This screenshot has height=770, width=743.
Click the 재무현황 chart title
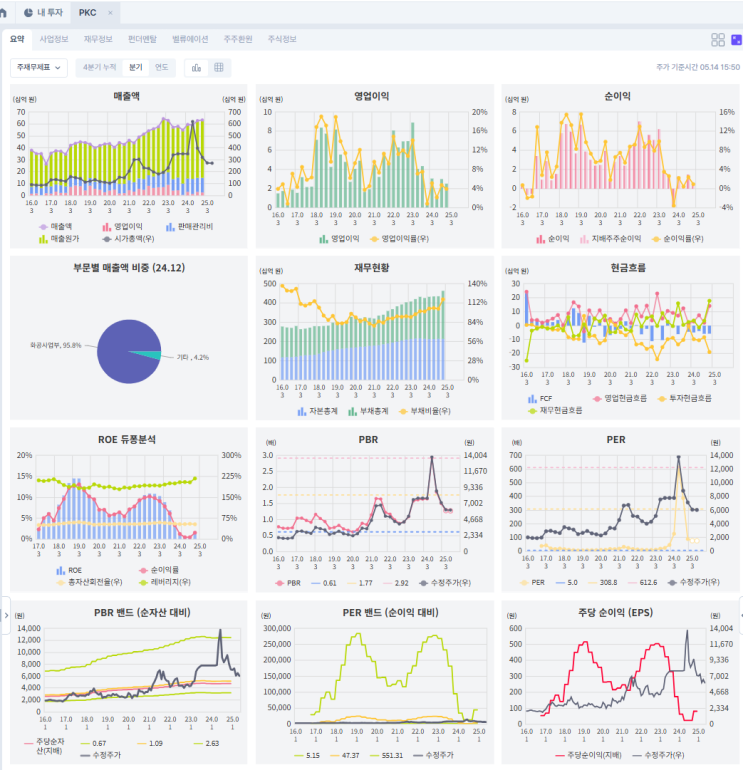[x=372, y=268]
